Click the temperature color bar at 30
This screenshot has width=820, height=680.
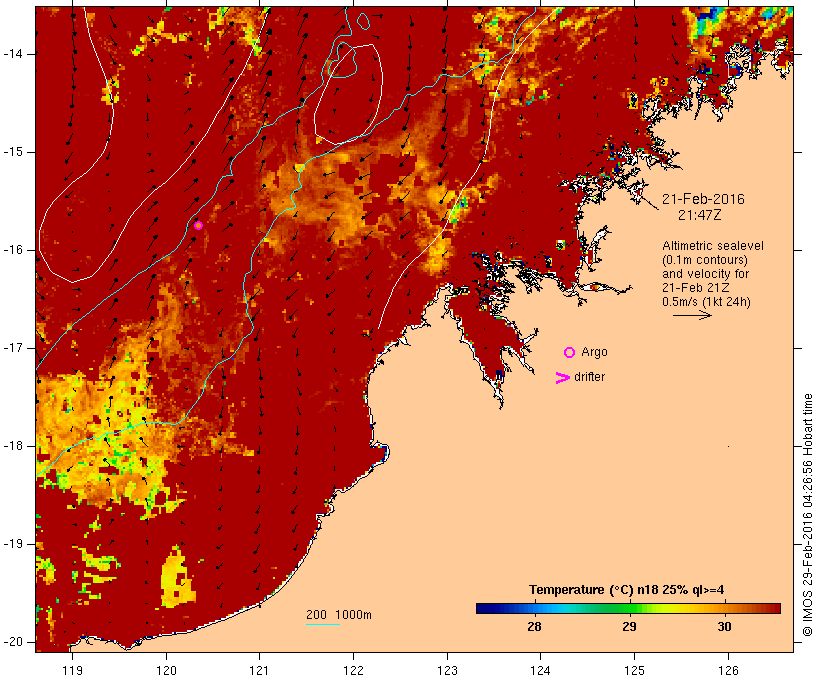click(x=724, y=608)
